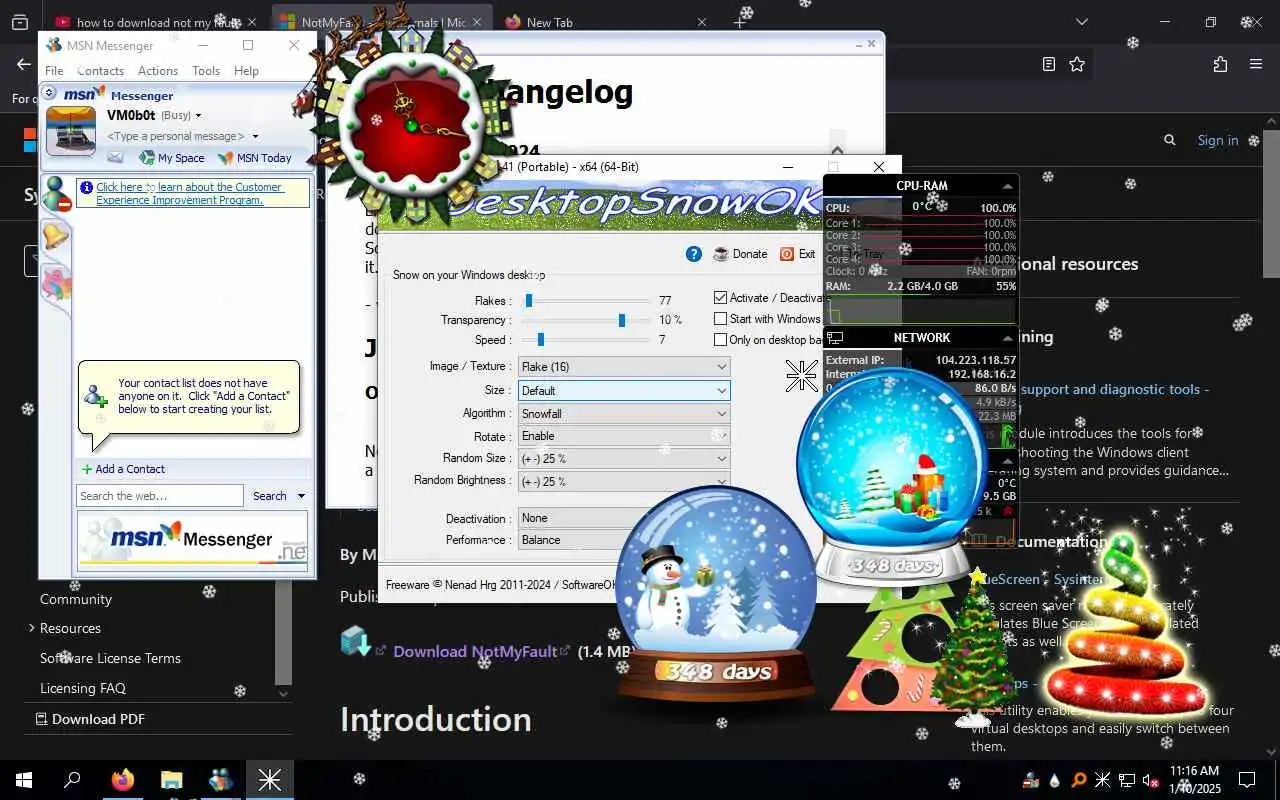Screen dimensions: 1280x800
Task: Open Firefox extensions puzzle icon
Action: tap(1220, 64)
